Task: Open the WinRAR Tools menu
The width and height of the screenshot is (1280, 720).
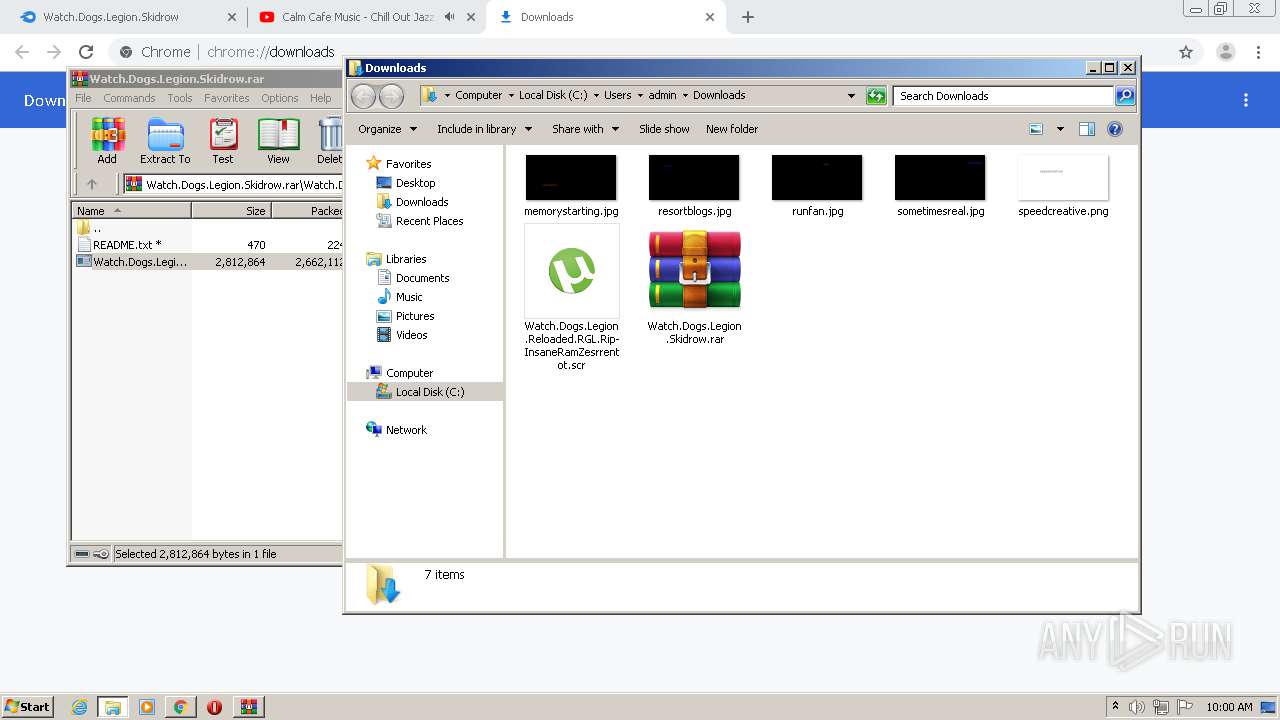Action: pos(180,98)
